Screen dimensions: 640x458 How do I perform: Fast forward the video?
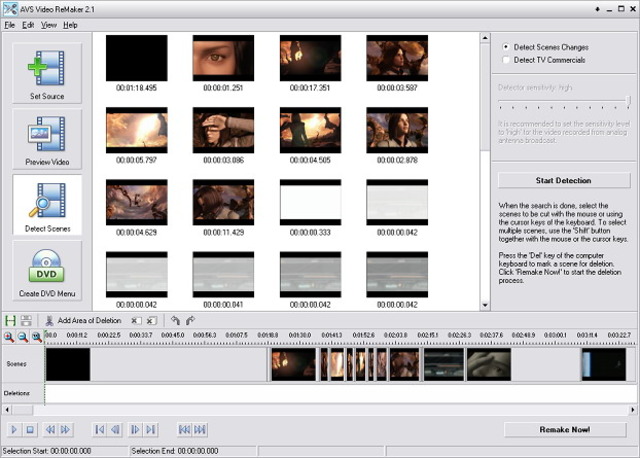(65, 429)
